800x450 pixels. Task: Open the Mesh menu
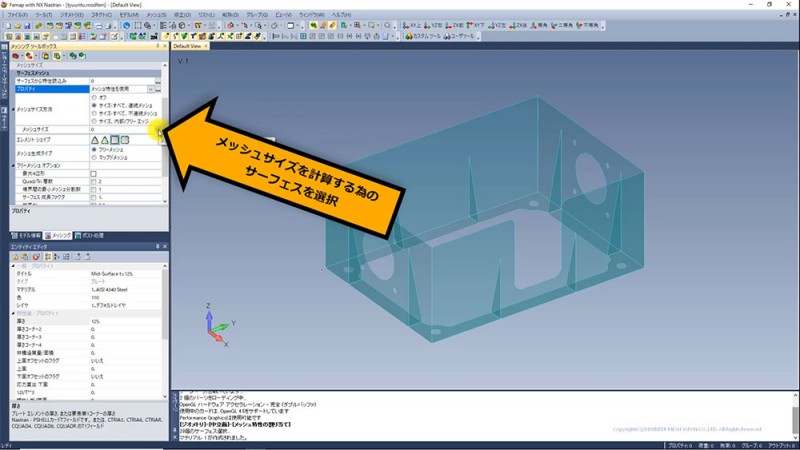click(x=156, y=15)
